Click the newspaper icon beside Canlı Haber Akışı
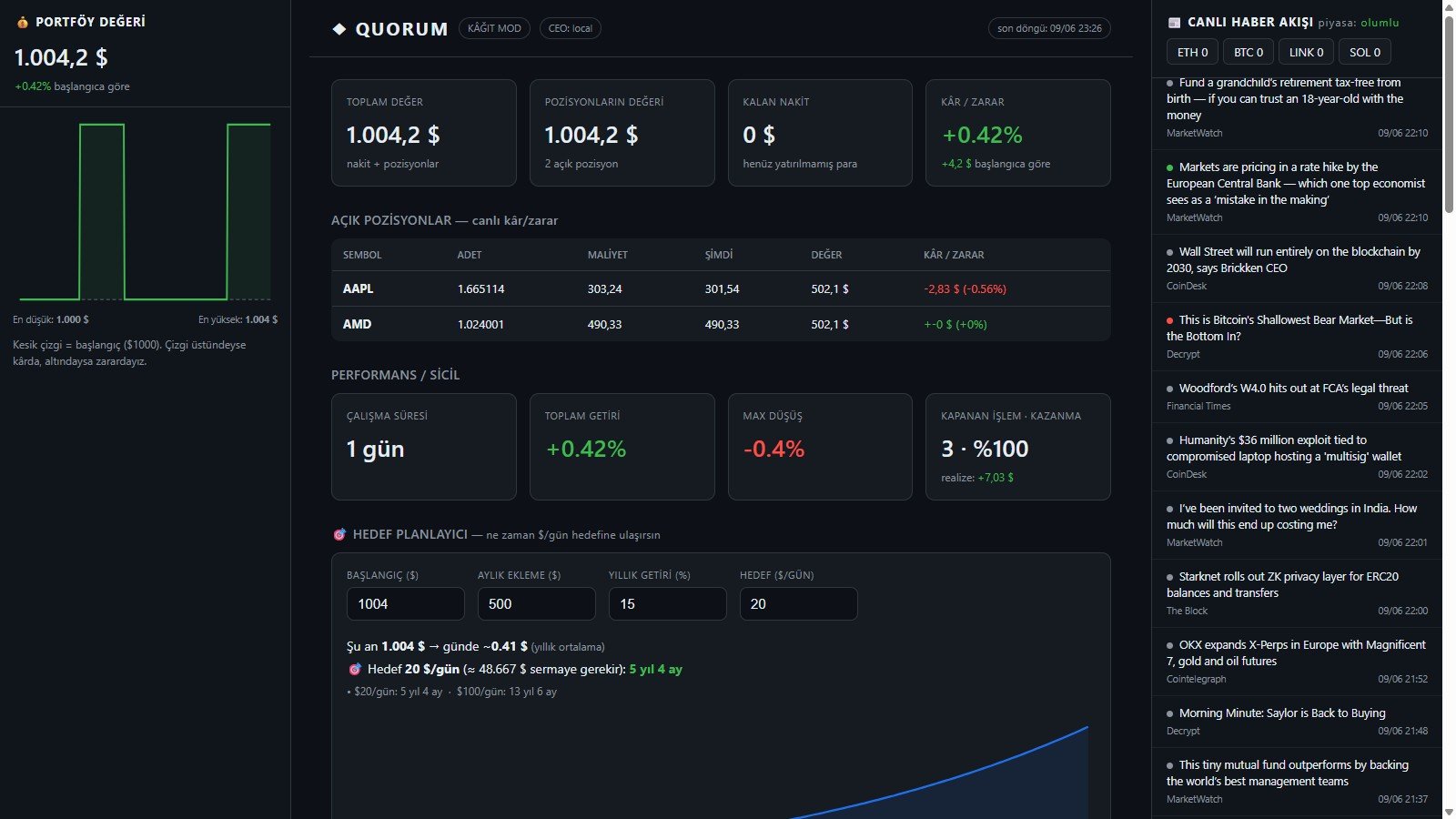1456x819 pixels. tap(1174, 22)
